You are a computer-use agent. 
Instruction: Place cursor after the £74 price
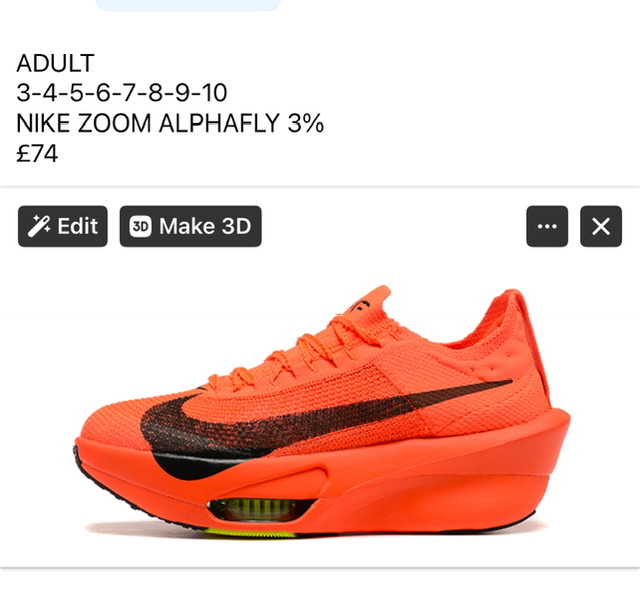click(58, 154)
